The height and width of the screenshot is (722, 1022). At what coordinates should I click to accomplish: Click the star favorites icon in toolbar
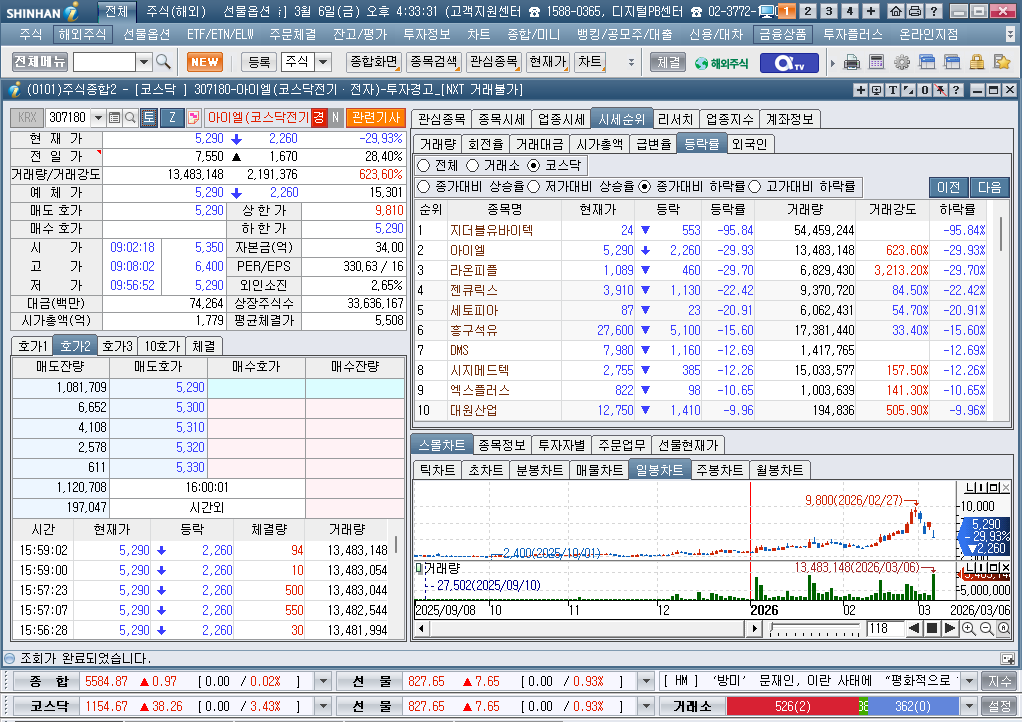tap(1002, 63)
